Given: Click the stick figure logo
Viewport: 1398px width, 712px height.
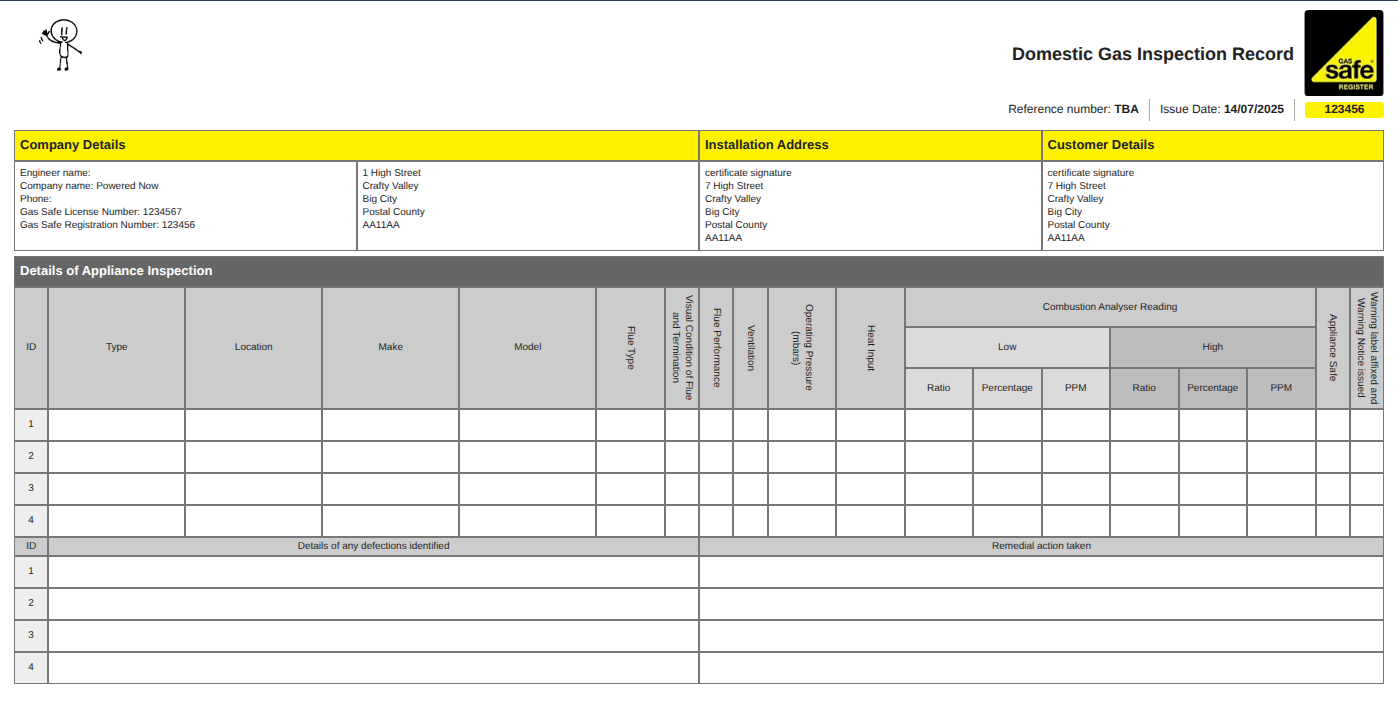Looking at the screenshot, I should (x=61, y=45).
